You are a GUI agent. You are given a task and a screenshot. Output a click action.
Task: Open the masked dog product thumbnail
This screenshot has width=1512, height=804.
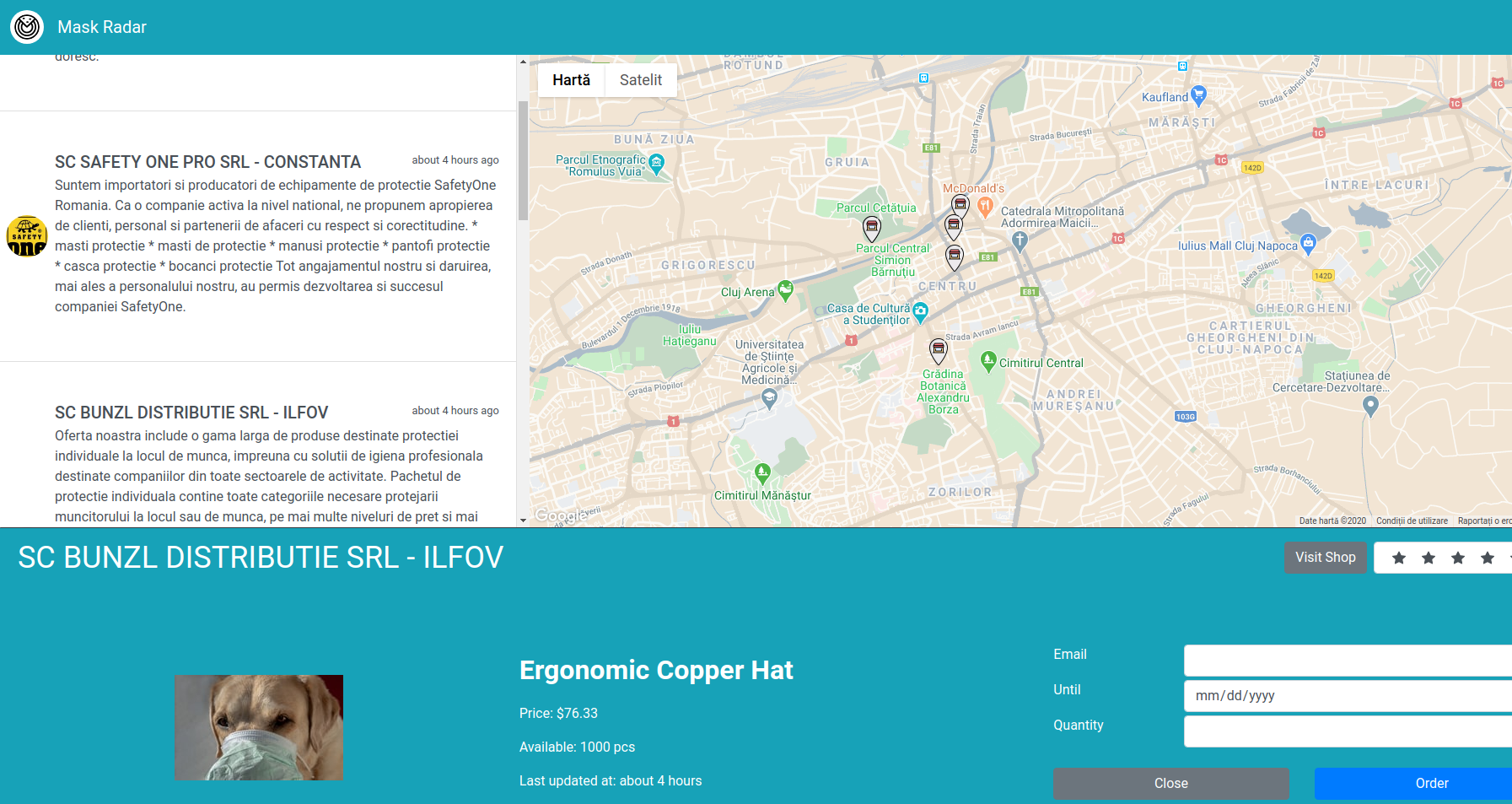coord(259,727)
